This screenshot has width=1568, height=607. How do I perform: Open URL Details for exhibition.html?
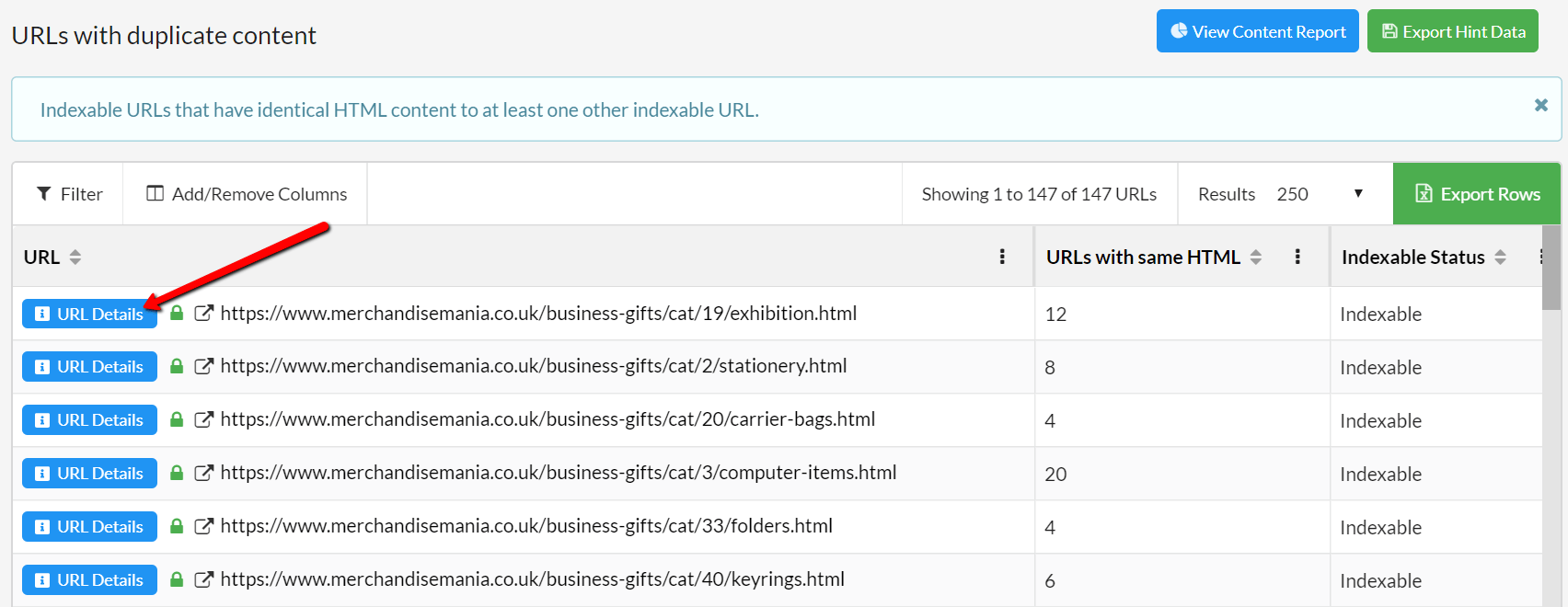[x=89, y=314]
